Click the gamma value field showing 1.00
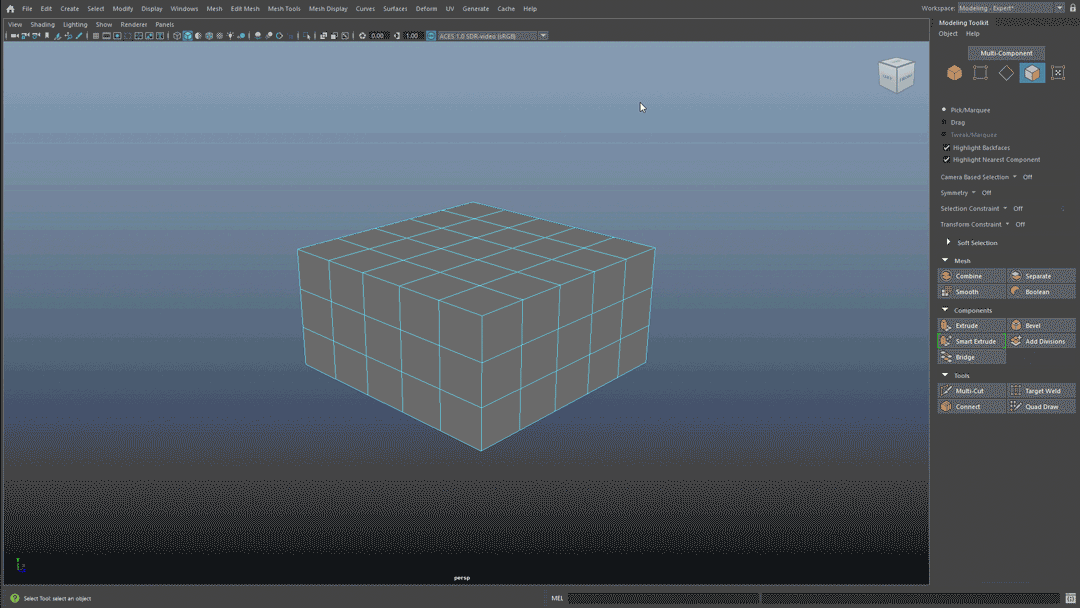 (x=411, y=36)
